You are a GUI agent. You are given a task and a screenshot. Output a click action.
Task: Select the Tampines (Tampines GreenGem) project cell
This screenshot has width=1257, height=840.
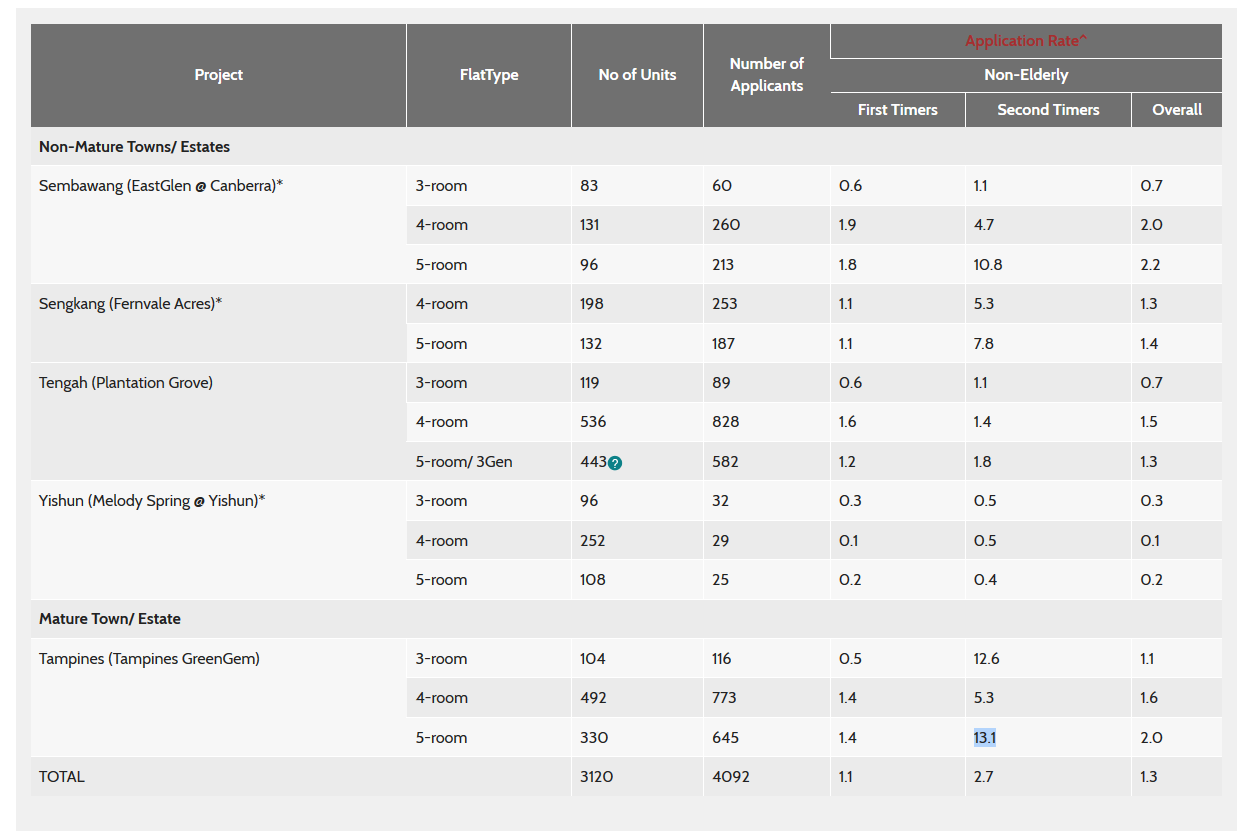pos(149,659)
